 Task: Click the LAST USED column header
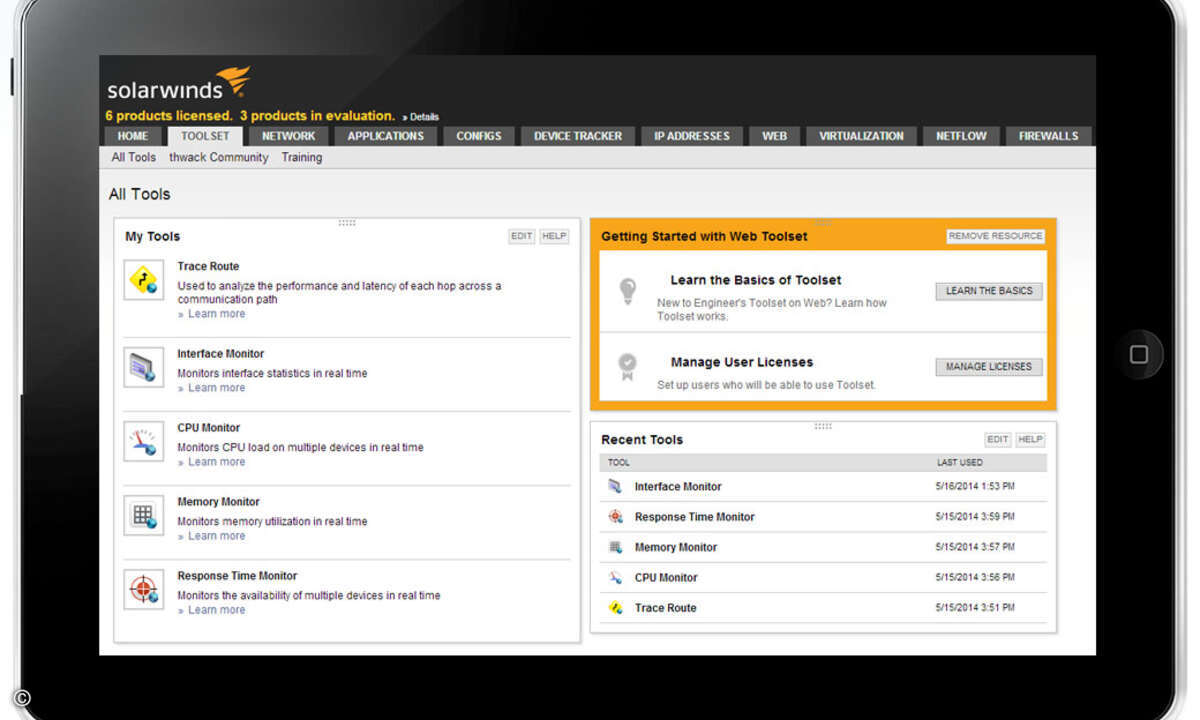point(960,463)
